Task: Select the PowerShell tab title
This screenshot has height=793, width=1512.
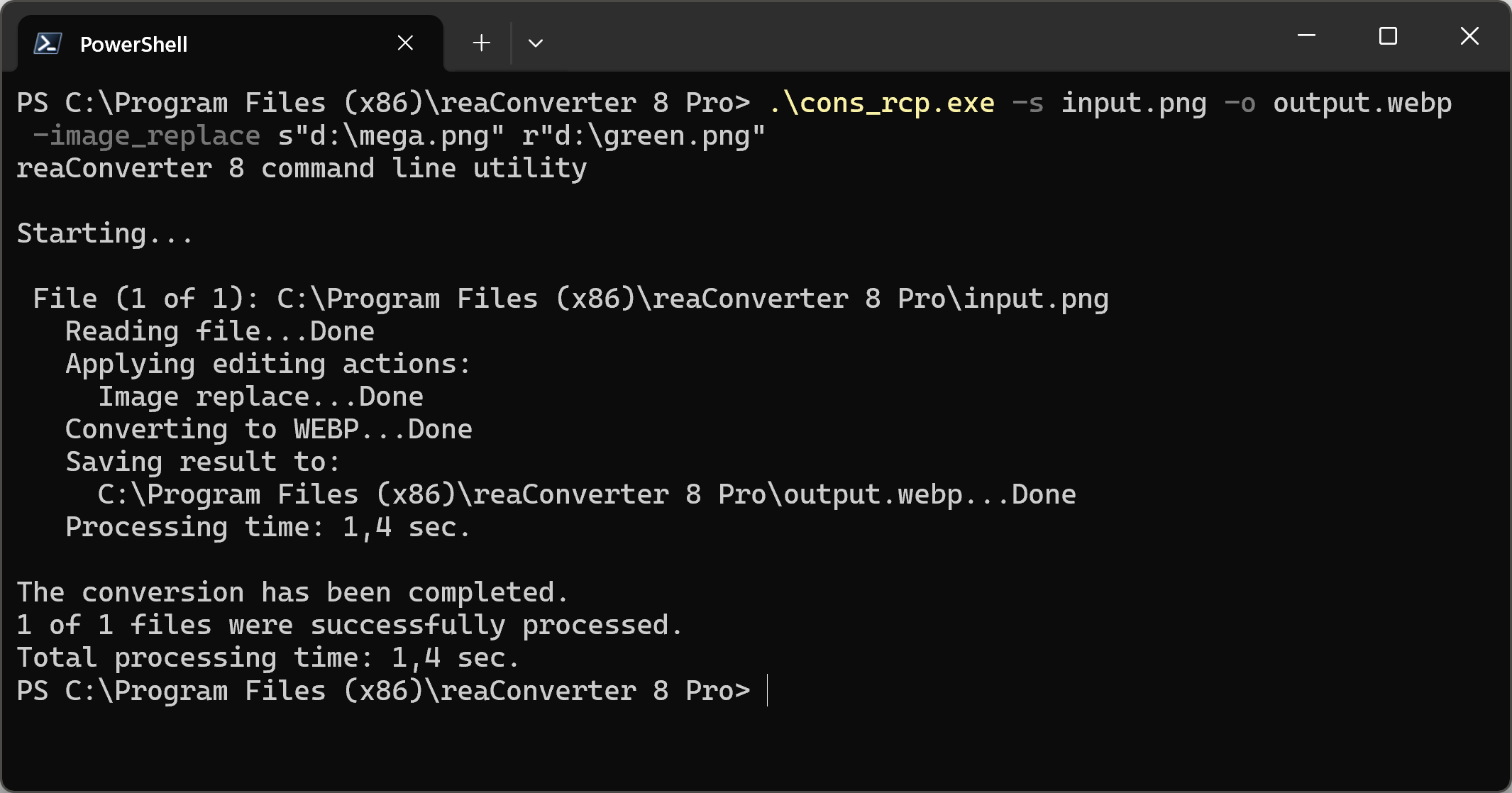Action: [133, 44]
